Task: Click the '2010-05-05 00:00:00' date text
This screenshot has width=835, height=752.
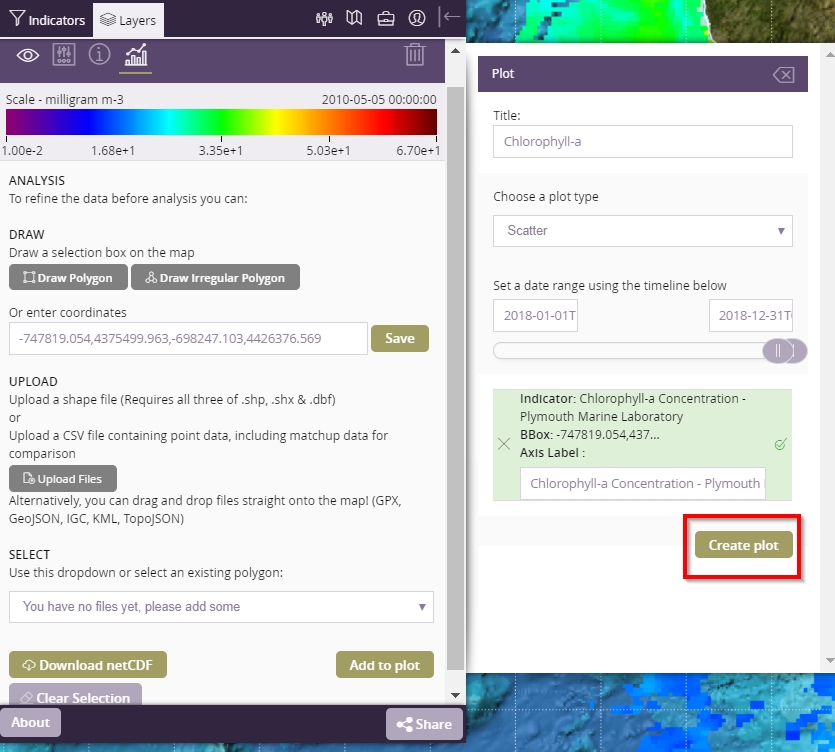Action: click(379, 100)
